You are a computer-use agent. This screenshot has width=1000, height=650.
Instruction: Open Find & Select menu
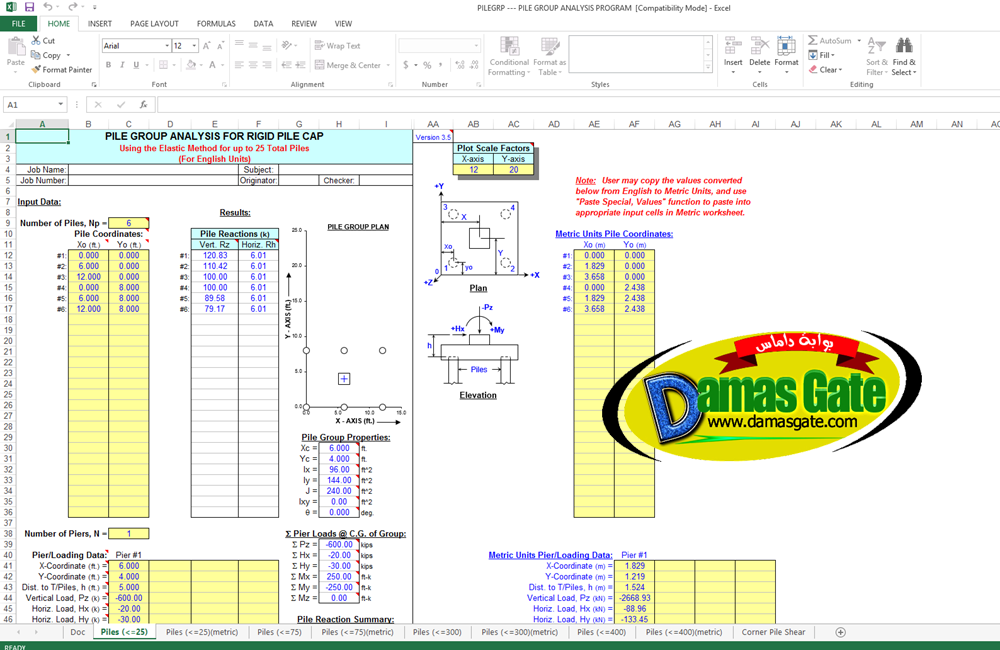904,56
